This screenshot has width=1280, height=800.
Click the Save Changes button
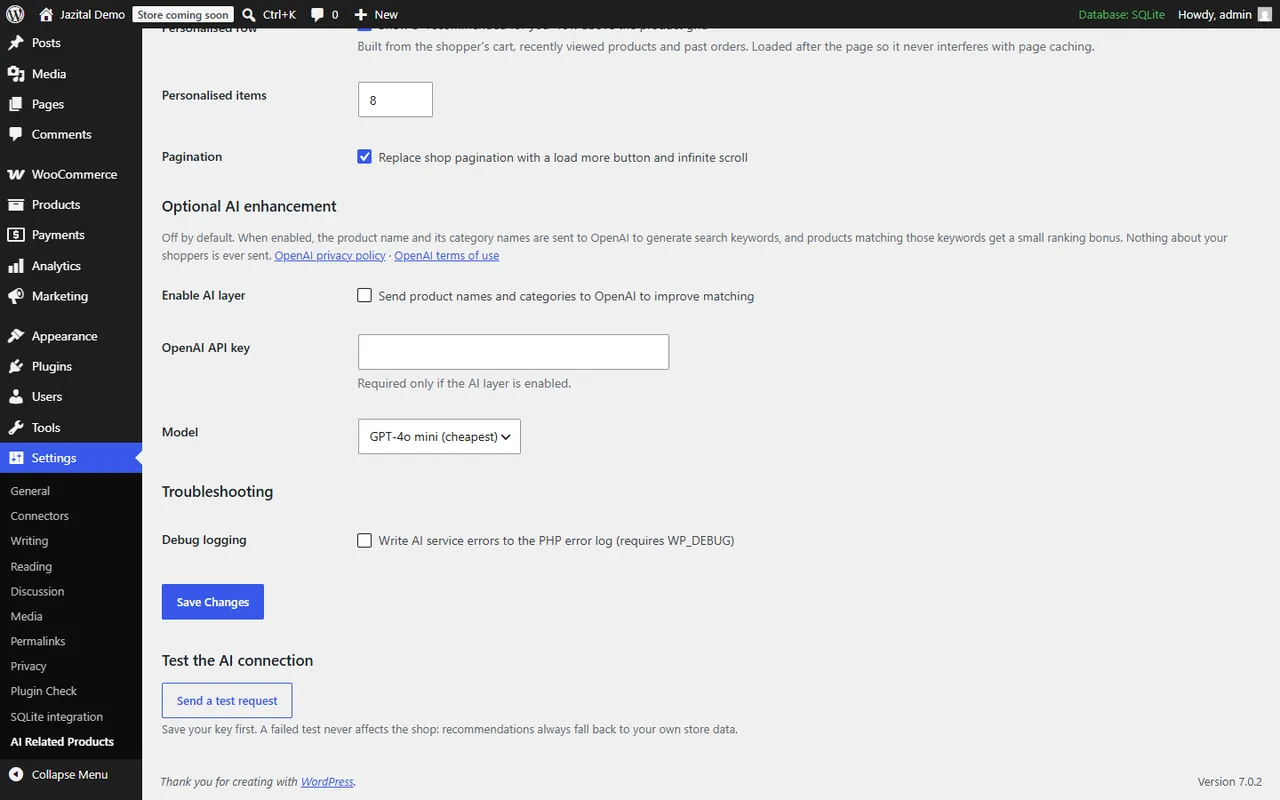click(x=213, y=602)
